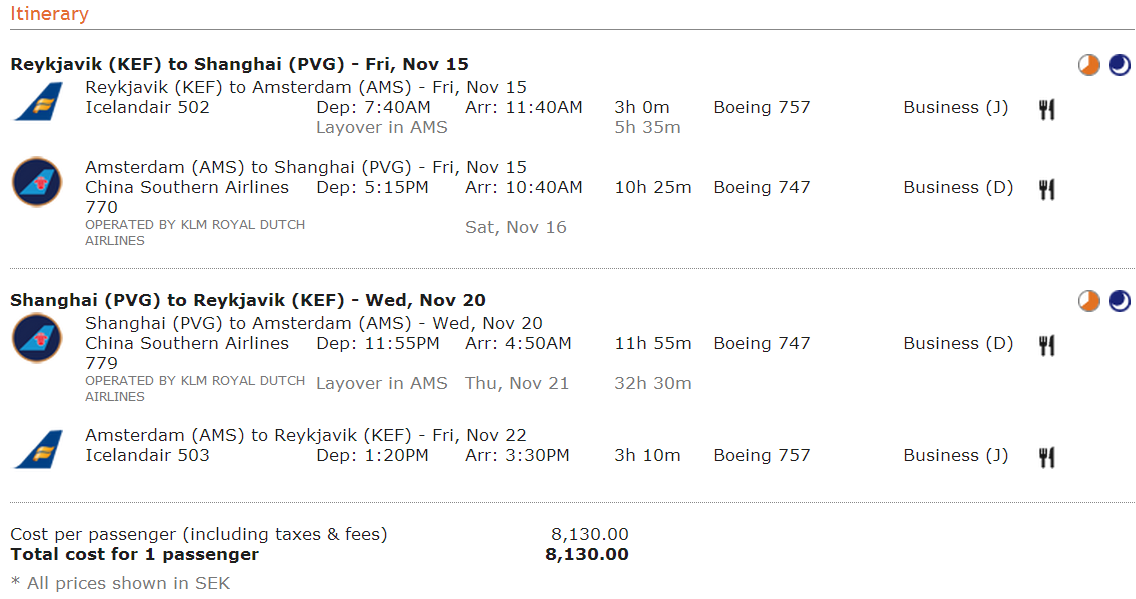Screen dimensions: 1136x599
Task: Click orange daytime icon on outbound trip
Action: 1088,65
